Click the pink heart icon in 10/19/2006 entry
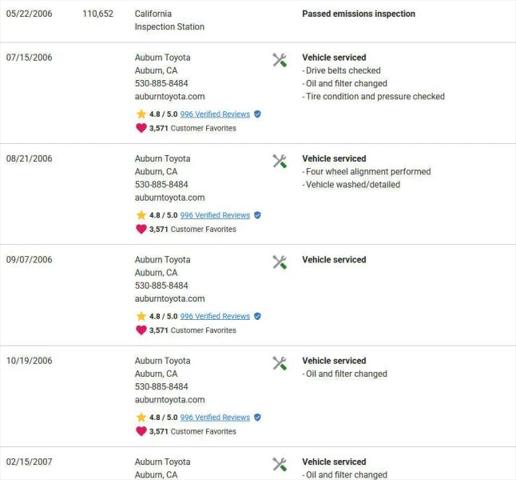The width and height of the screenshot is (516, 480). click(141, 431)
